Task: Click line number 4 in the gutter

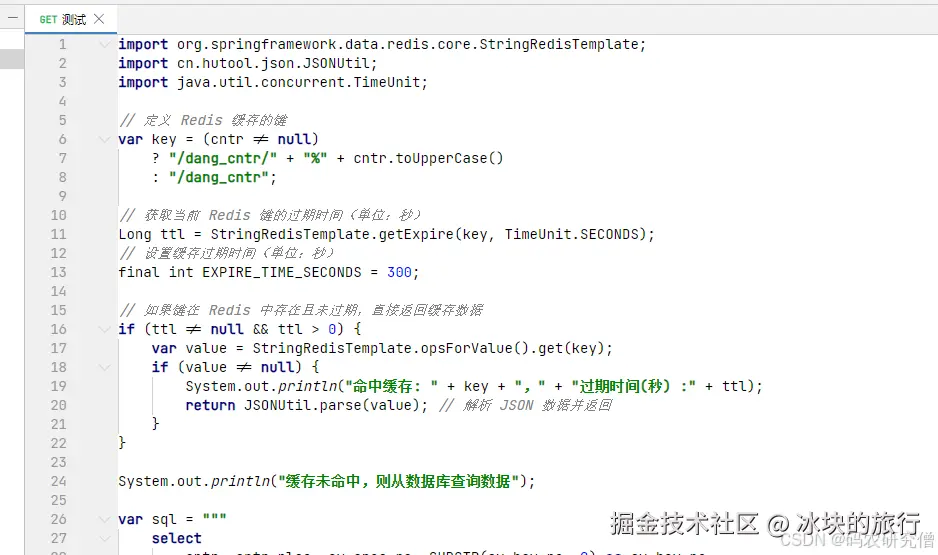Action: click(62, 102)
